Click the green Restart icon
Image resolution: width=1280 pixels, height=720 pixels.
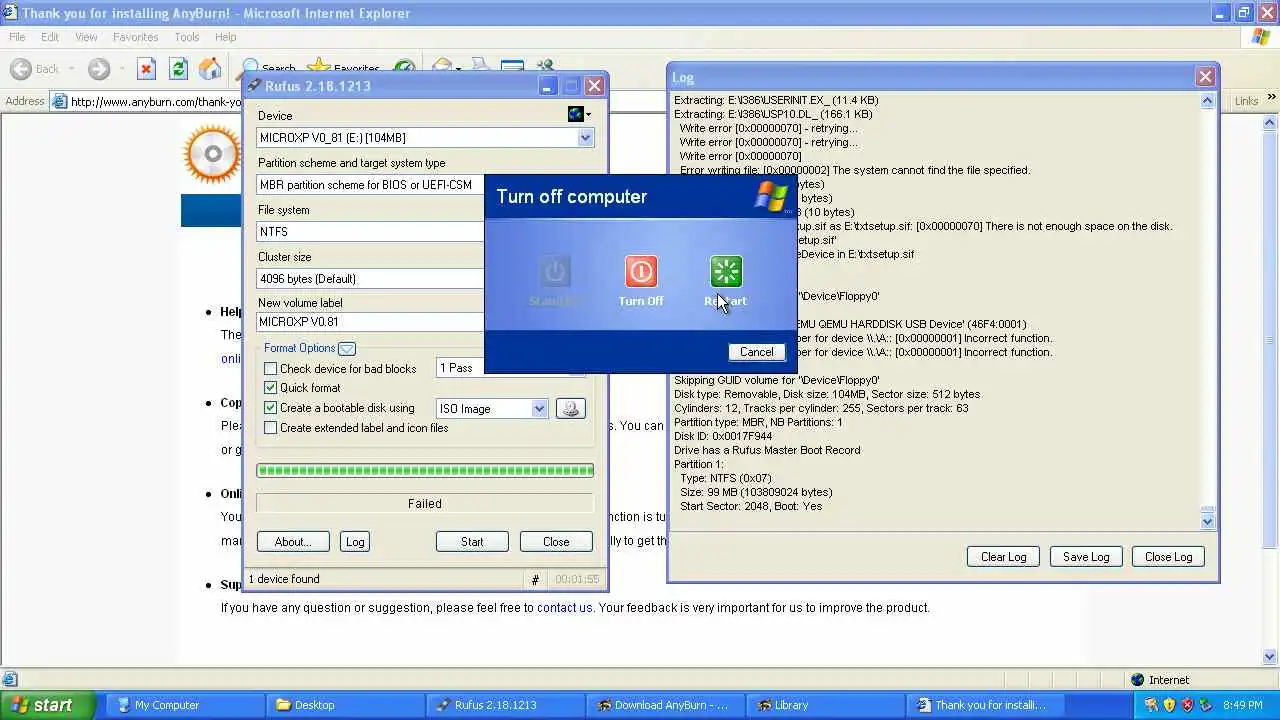726,272
